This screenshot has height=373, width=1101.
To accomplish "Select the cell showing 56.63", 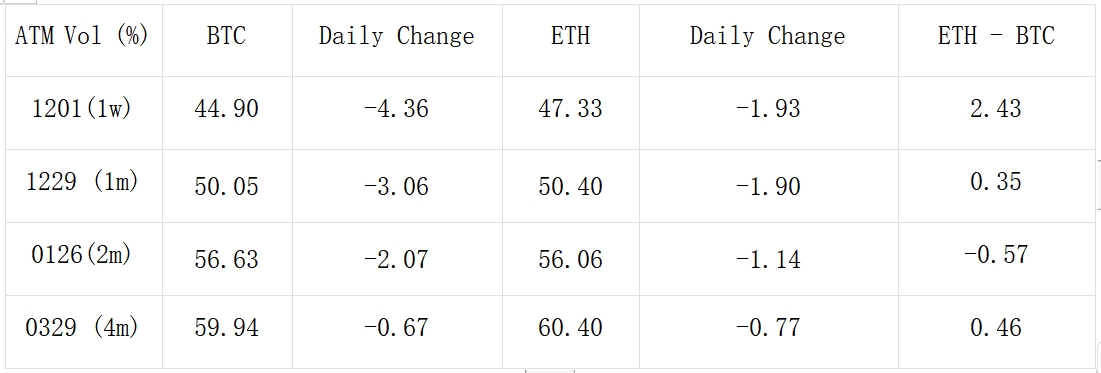I will [x=228, y=259].
